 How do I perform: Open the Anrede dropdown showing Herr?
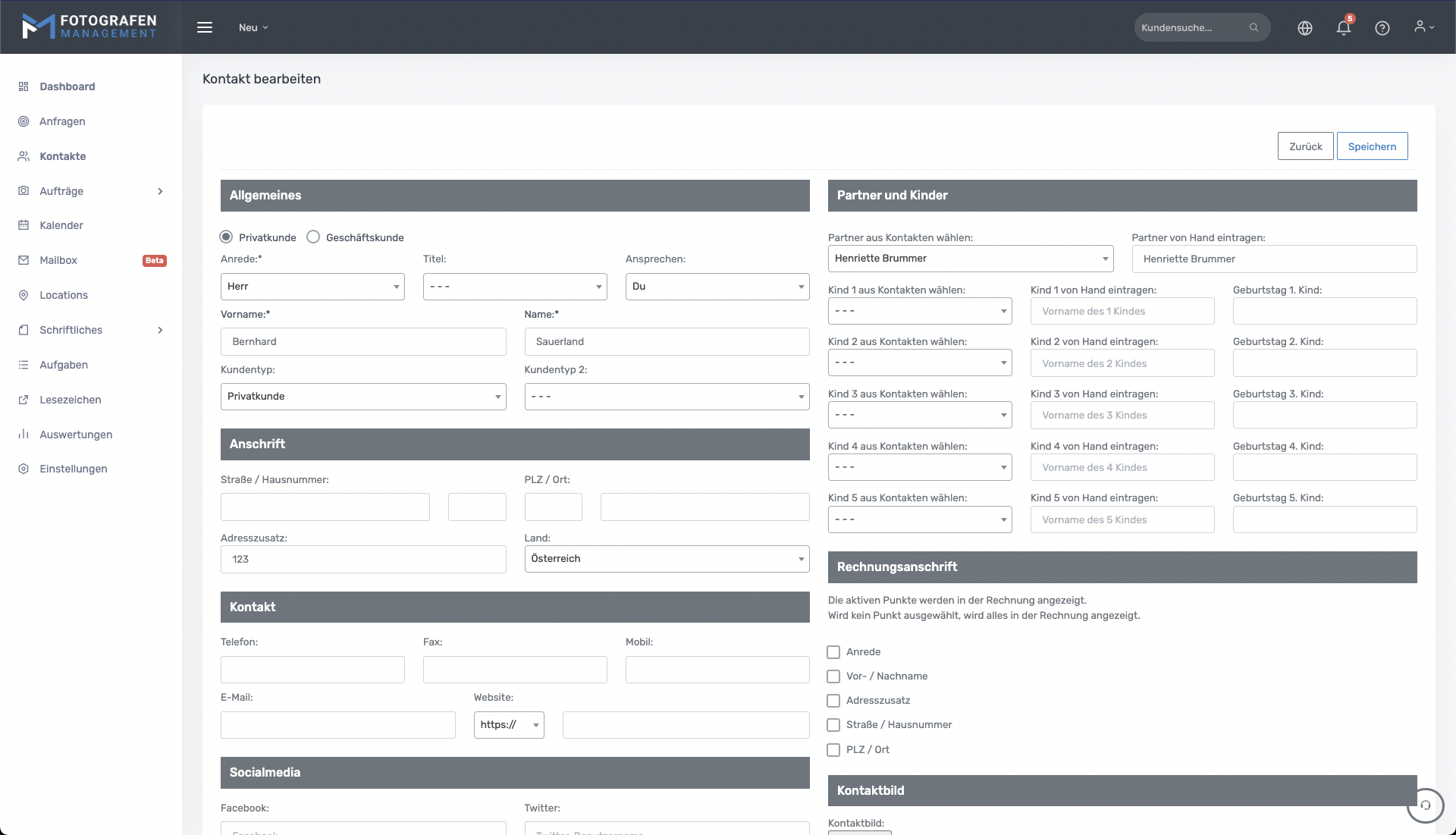click(x=312, y=287)
